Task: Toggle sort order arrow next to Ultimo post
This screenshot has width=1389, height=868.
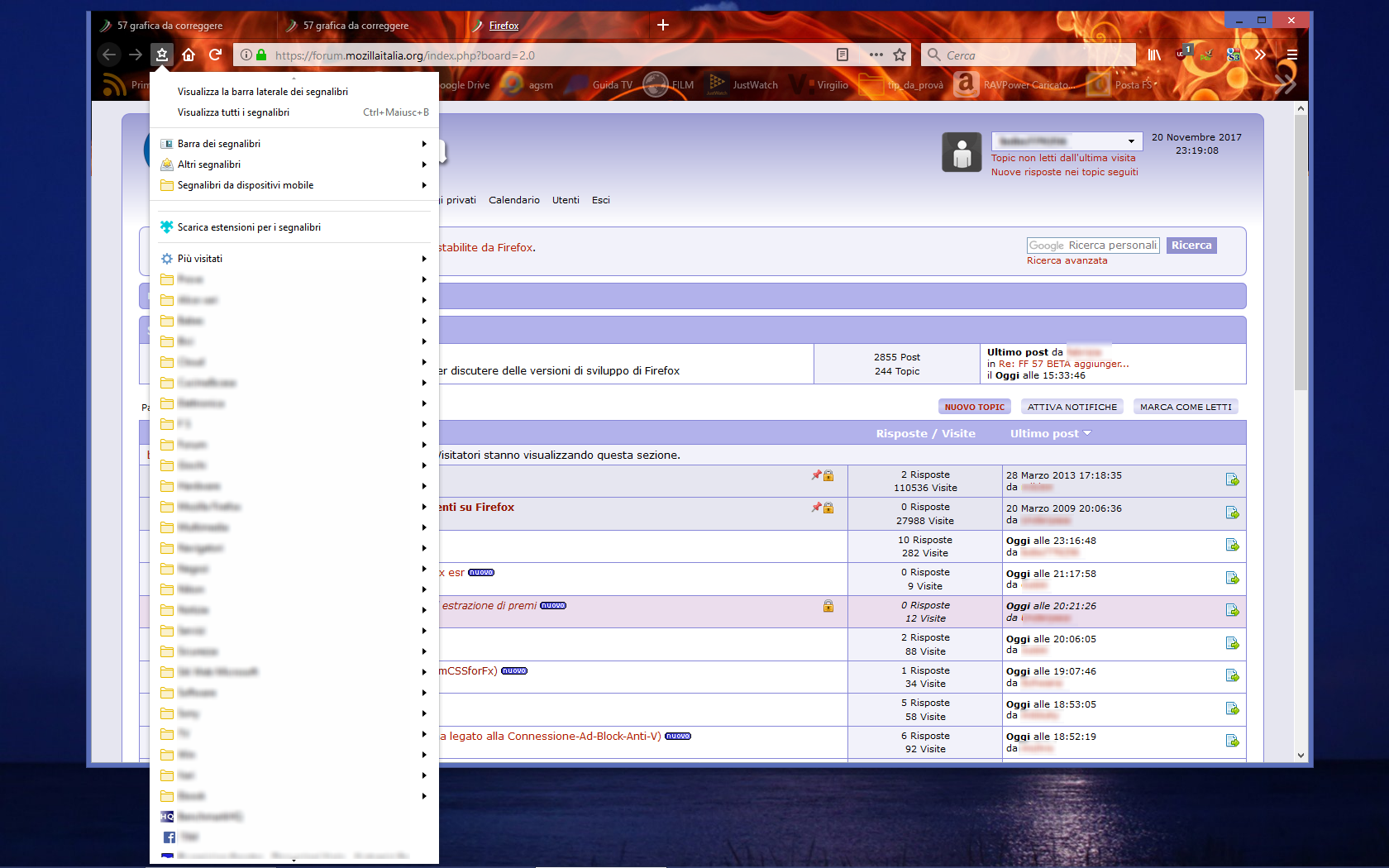Action: 1087,433
